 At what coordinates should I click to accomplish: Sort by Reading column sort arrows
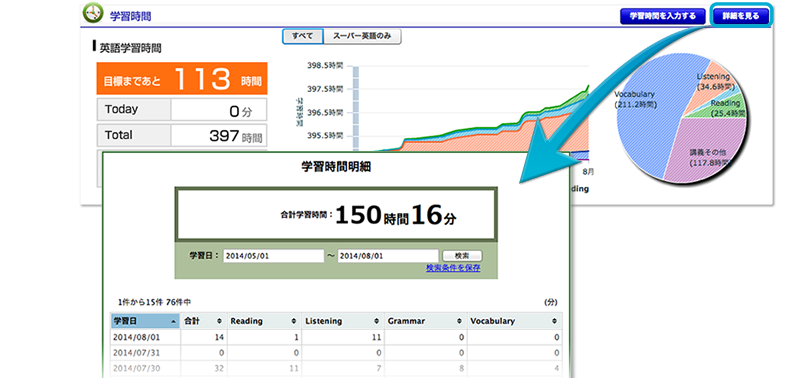(x=294, y=321)
